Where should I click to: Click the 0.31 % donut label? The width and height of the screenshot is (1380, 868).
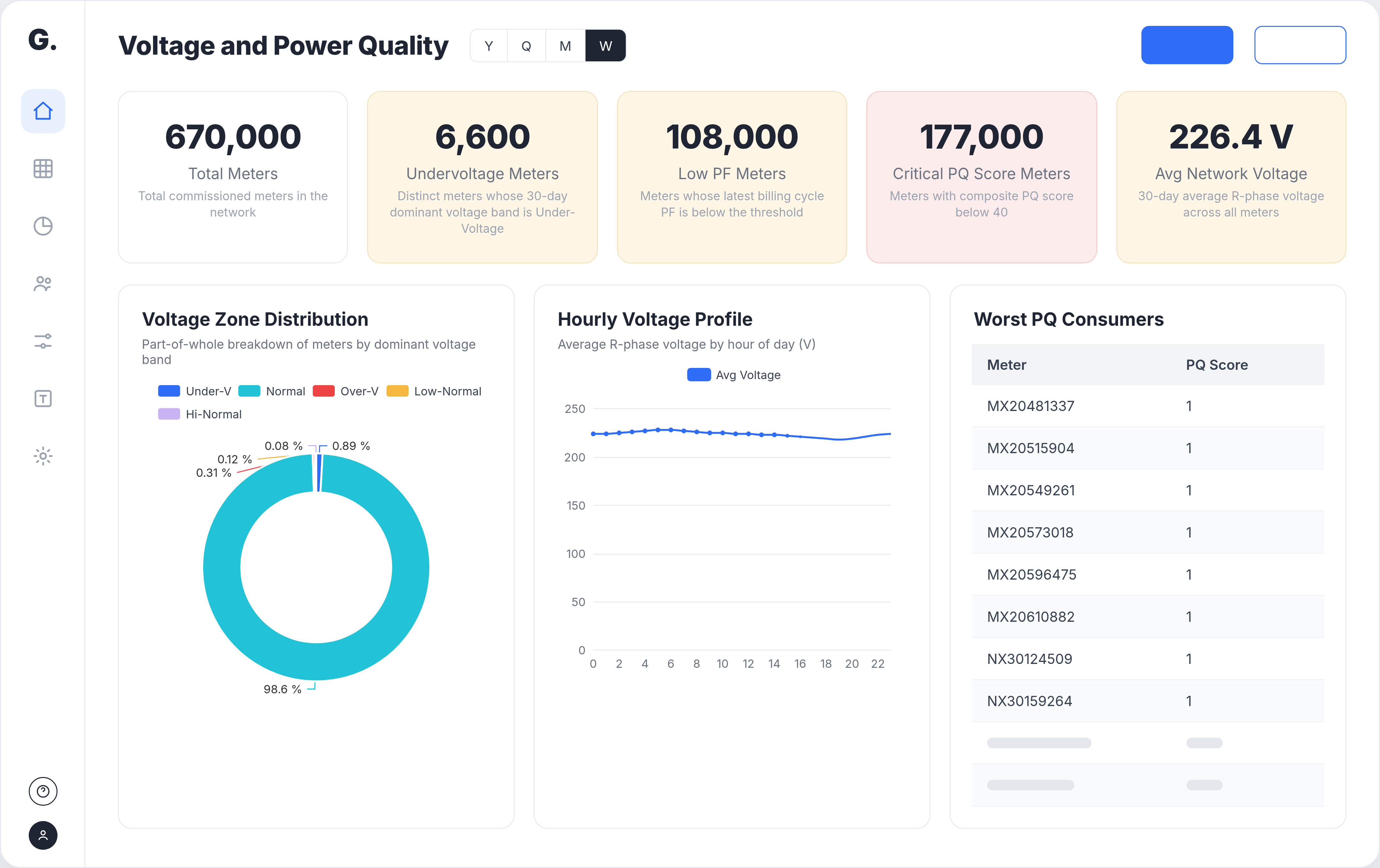(x=214, y=473)
